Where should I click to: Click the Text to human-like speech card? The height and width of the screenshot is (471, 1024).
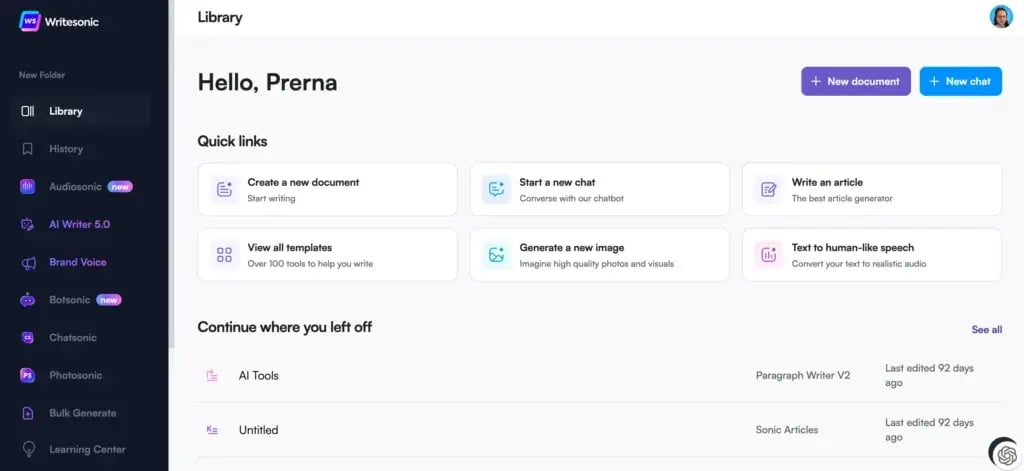click(871, 255)
